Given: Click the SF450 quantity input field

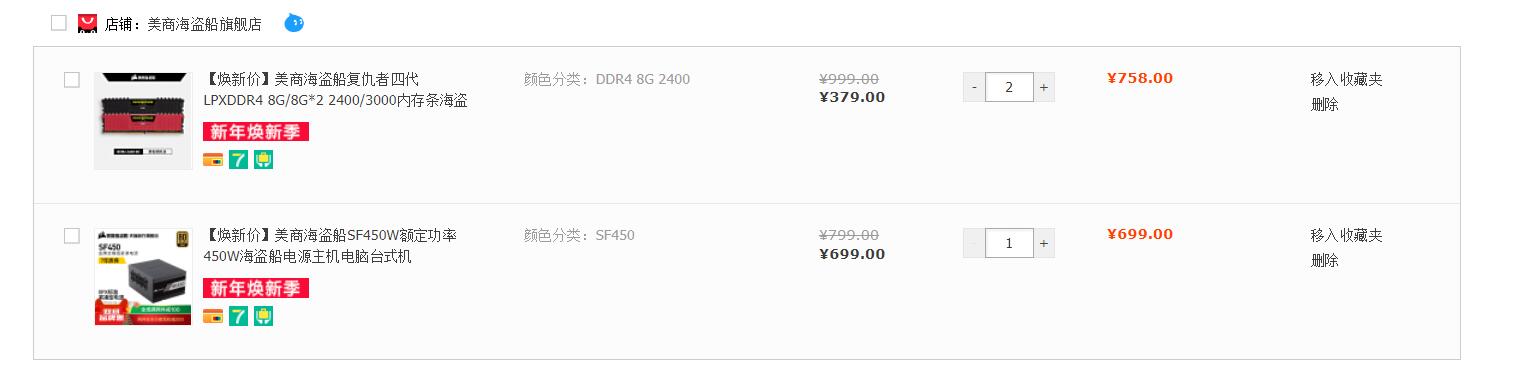Looking at the screenshot, I should 1009,243.
